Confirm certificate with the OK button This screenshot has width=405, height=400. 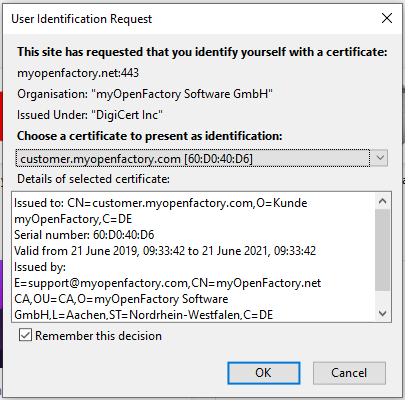point(263,373)
